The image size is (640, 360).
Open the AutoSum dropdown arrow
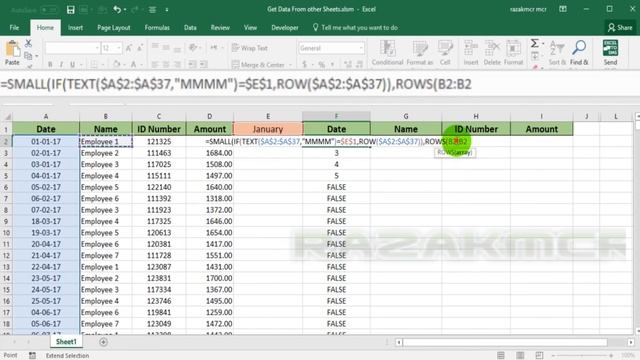543,43
